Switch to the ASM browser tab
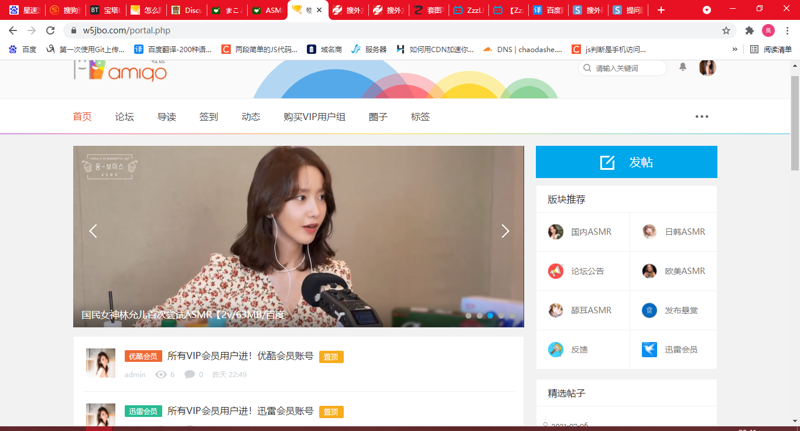Viewport: 800px width, 431px height. click(268, 10)
